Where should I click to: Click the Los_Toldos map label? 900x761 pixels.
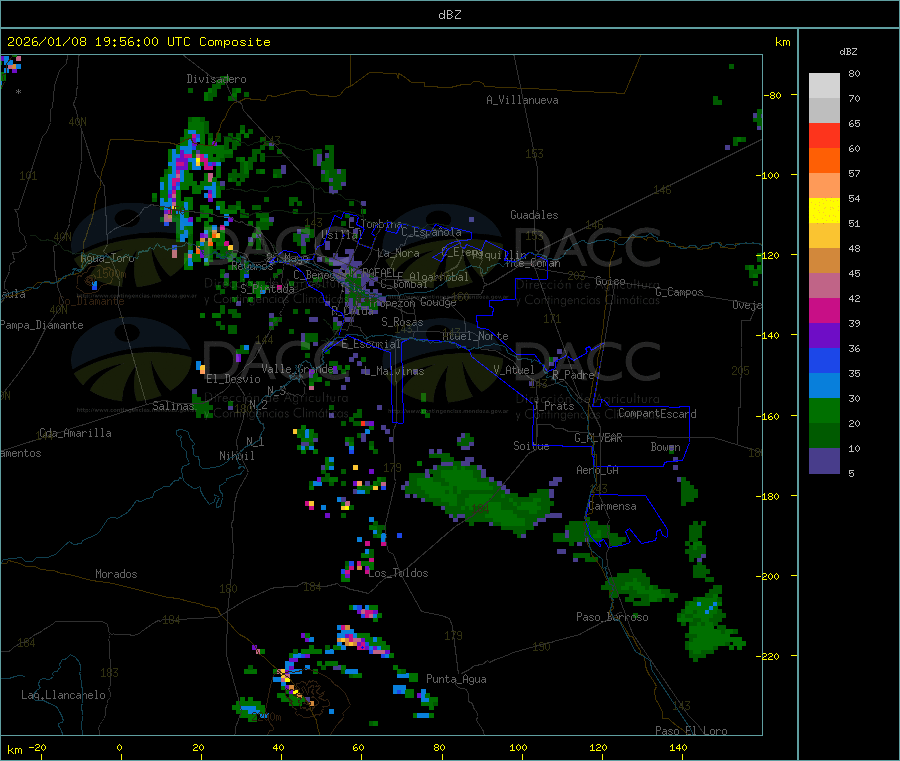[398, 573]
